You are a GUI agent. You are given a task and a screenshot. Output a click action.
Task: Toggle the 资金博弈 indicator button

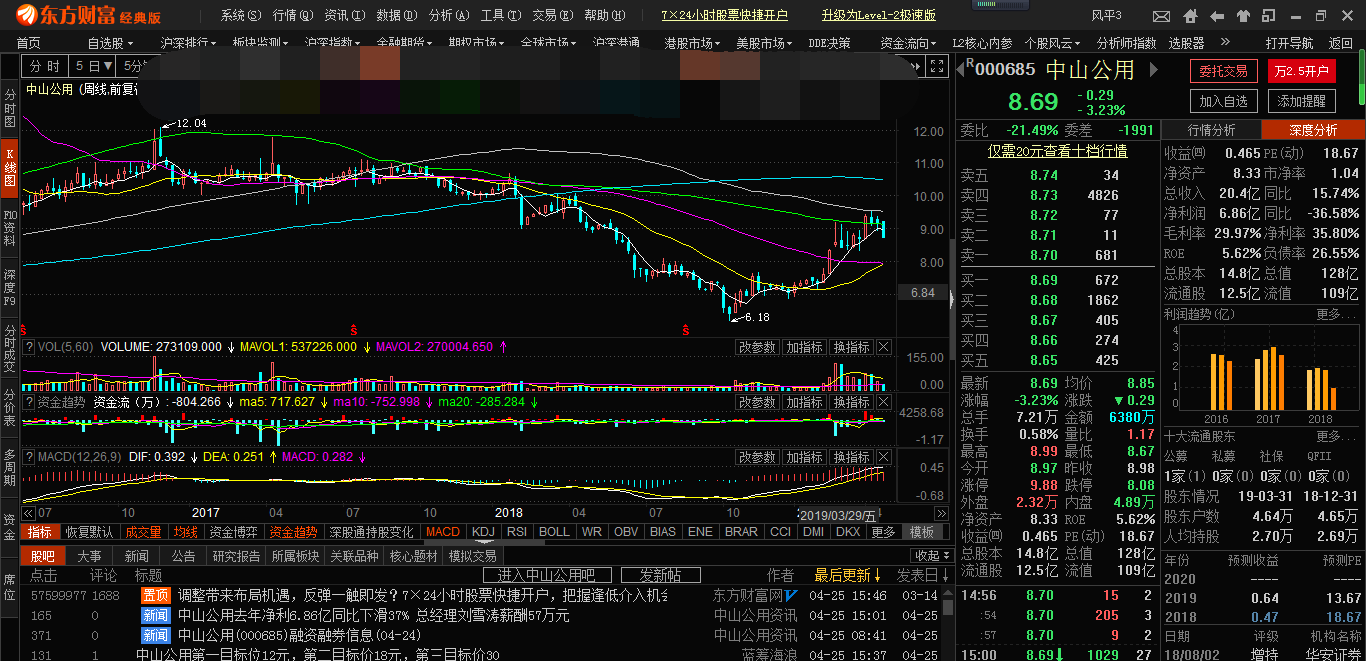[x=234, y=532]
